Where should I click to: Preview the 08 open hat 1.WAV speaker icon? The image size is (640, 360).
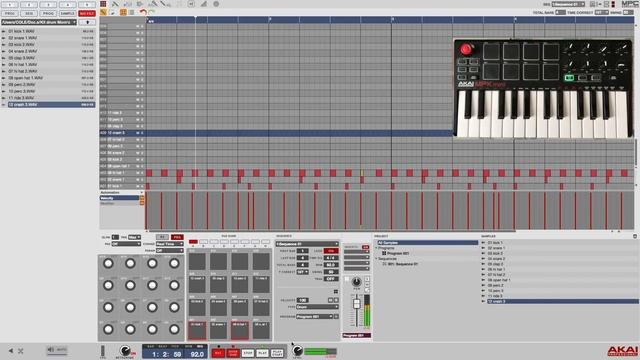click(4, 78)
